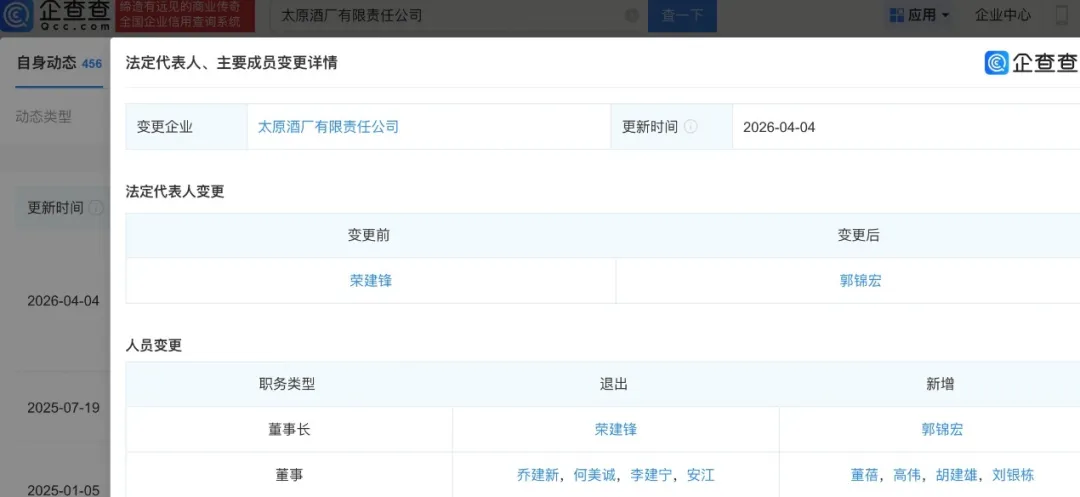
Task: Open the 高伟 director link
Action: click(907, 475)
